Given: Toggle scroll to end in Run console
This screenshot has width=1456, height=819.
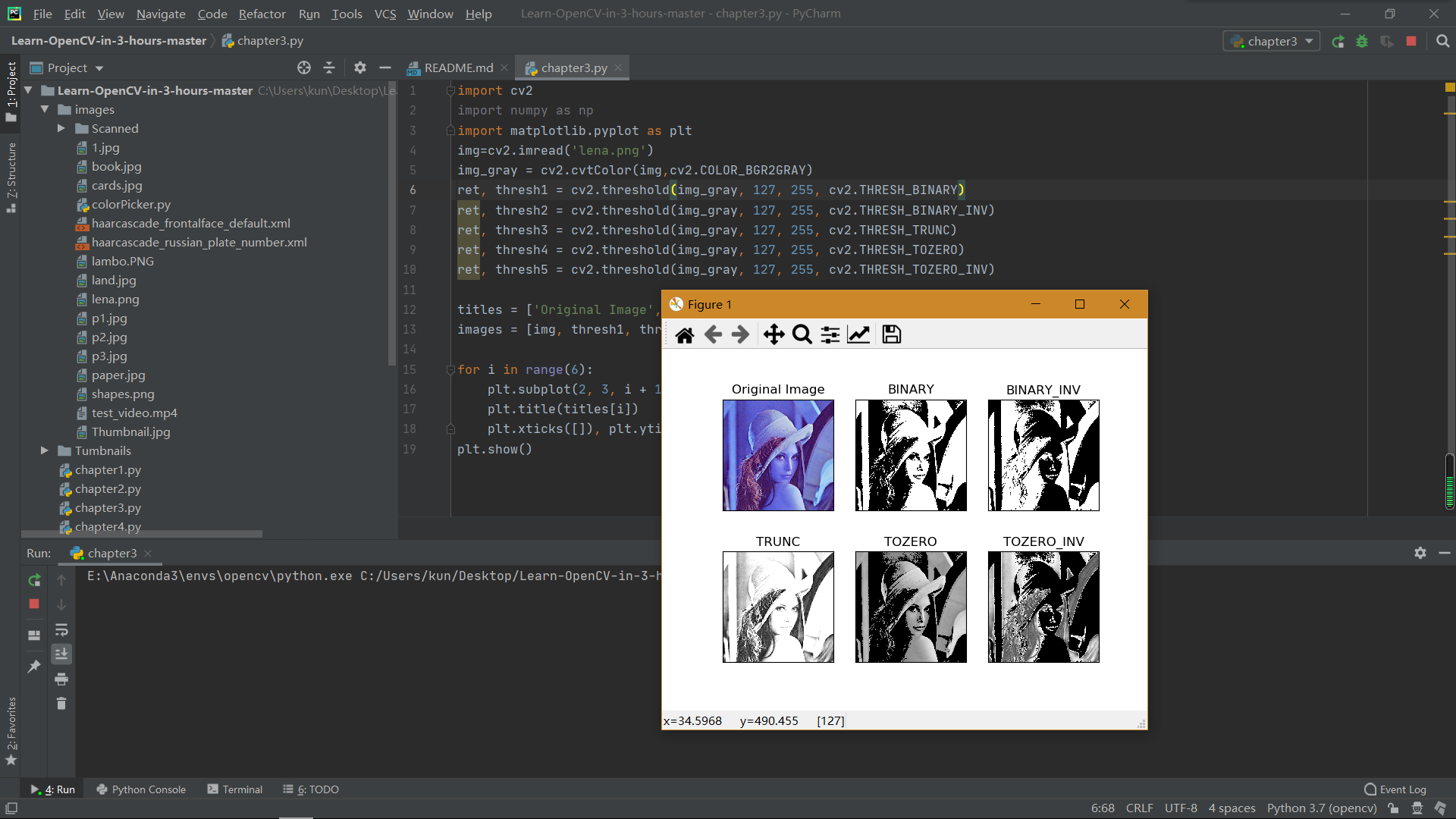Looking at the screenshot, I should 61,654.
